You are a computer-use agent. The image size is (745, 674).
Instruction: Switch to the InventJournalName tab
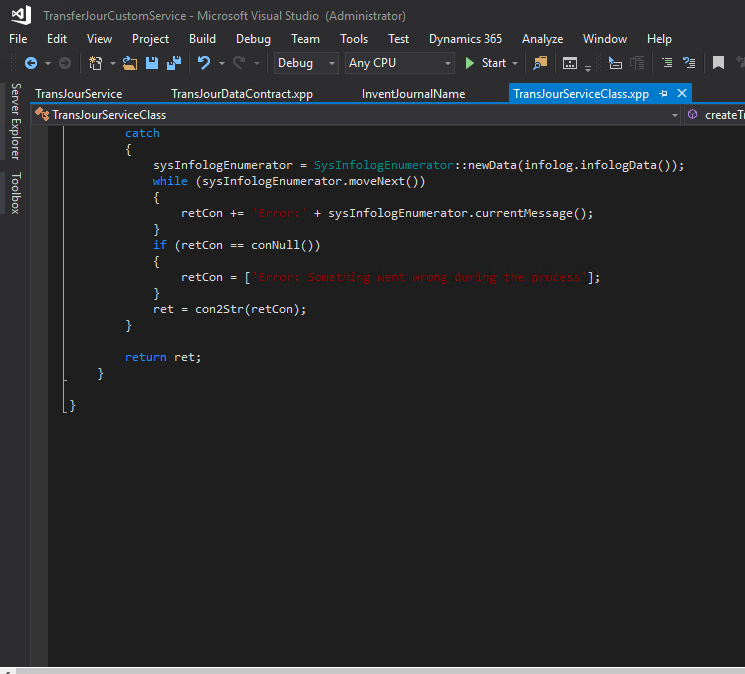[x=413, y=94]
